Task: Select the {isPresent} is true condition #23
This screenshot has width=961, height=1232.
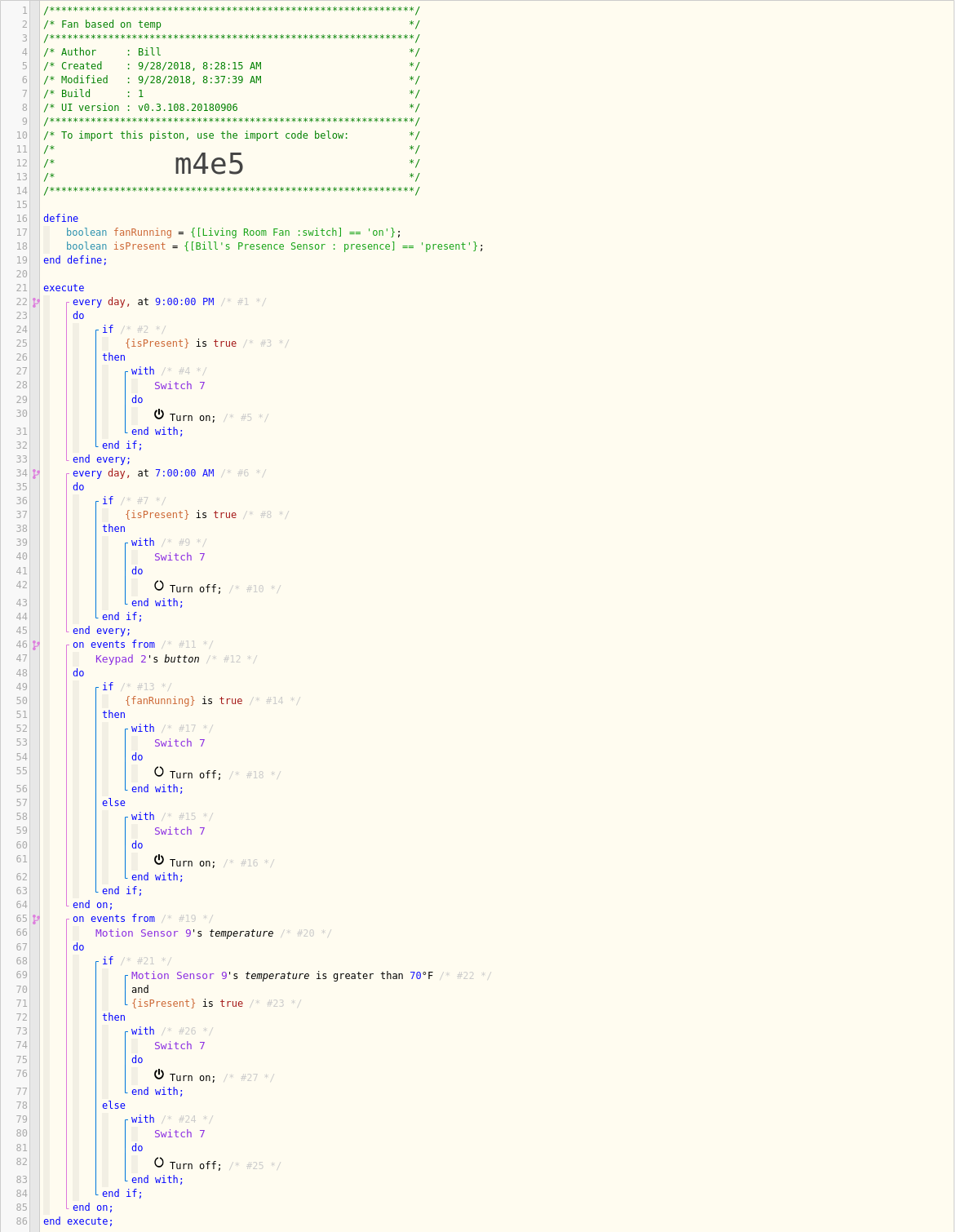Action: point(188,1004)
